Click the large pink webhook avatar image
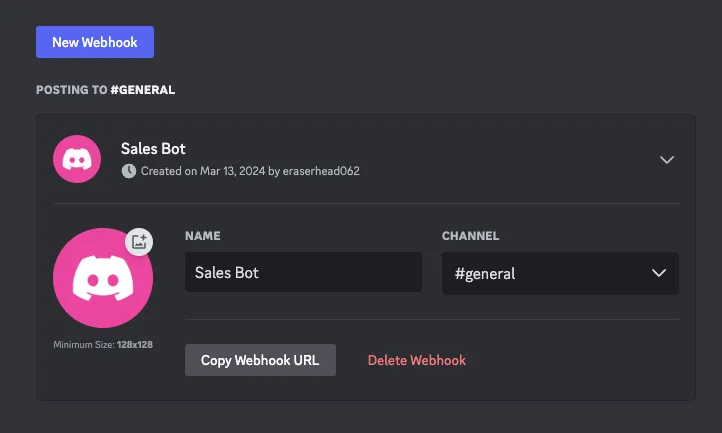The image size is (722, 433). coord(103,278)
